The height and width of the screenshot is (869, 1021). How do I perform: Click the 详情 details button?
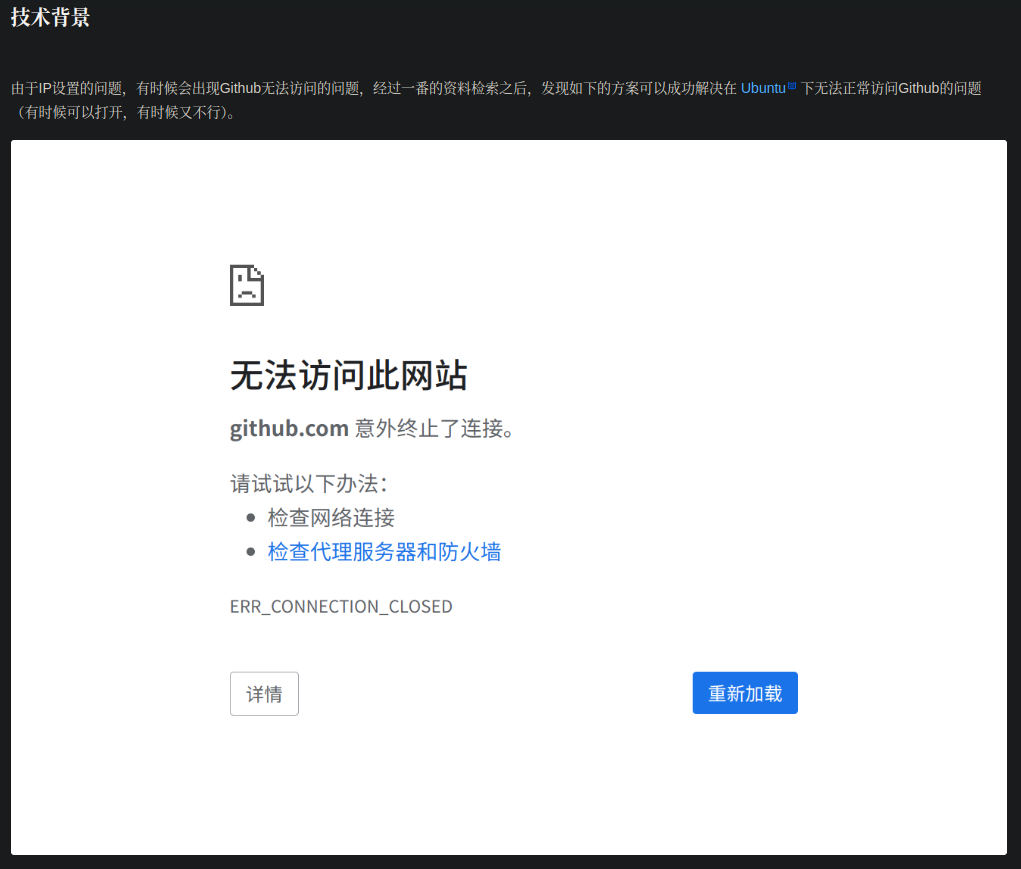[x=263, y=693]
